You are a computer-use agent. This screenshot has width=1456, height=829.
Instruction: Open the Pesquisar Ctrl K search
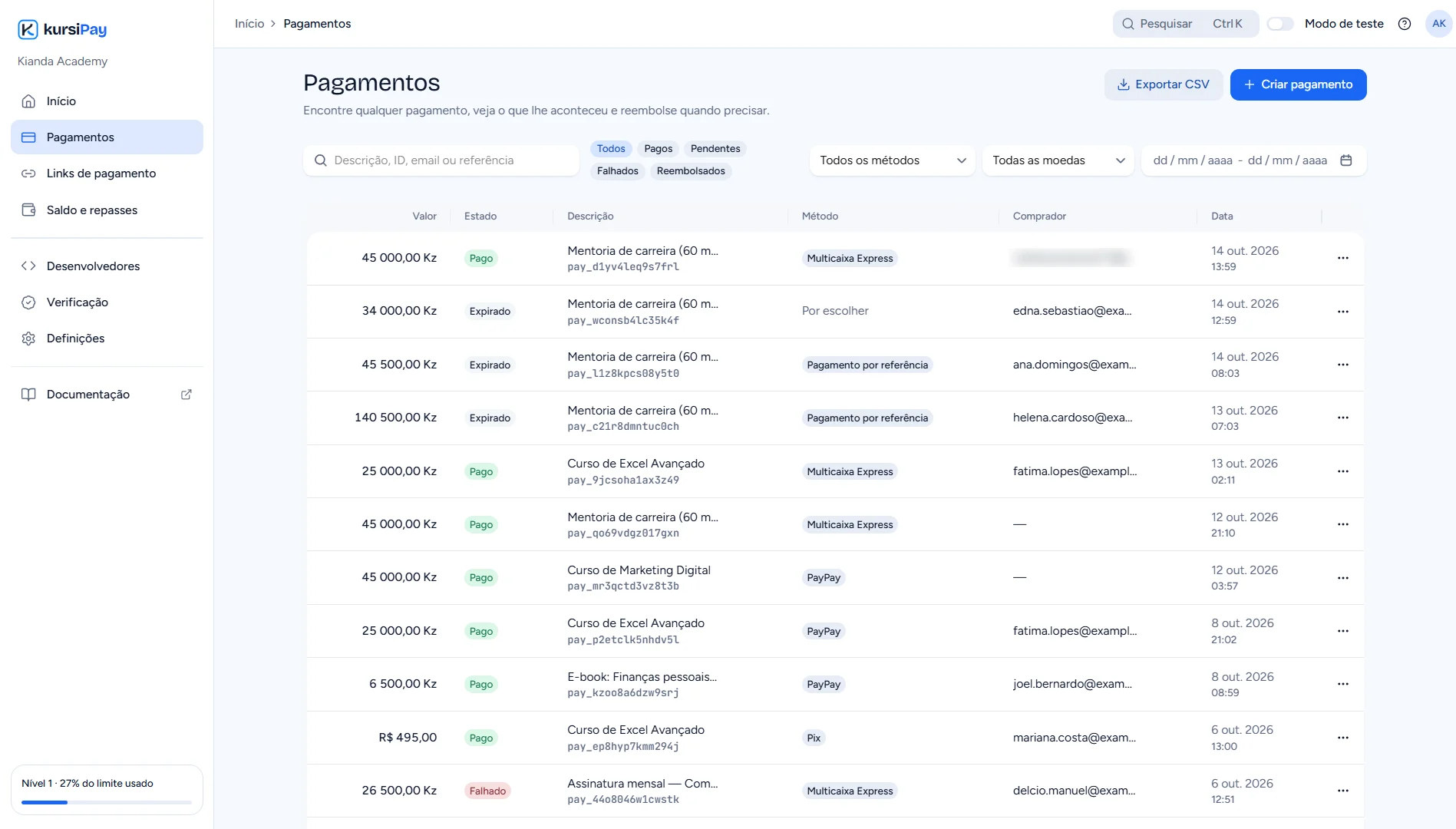(x=1185, y=24)
